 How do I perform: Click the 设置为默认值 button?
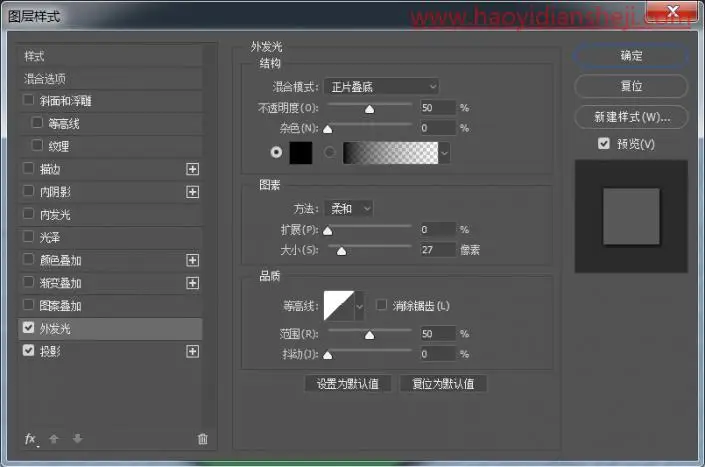348,384
